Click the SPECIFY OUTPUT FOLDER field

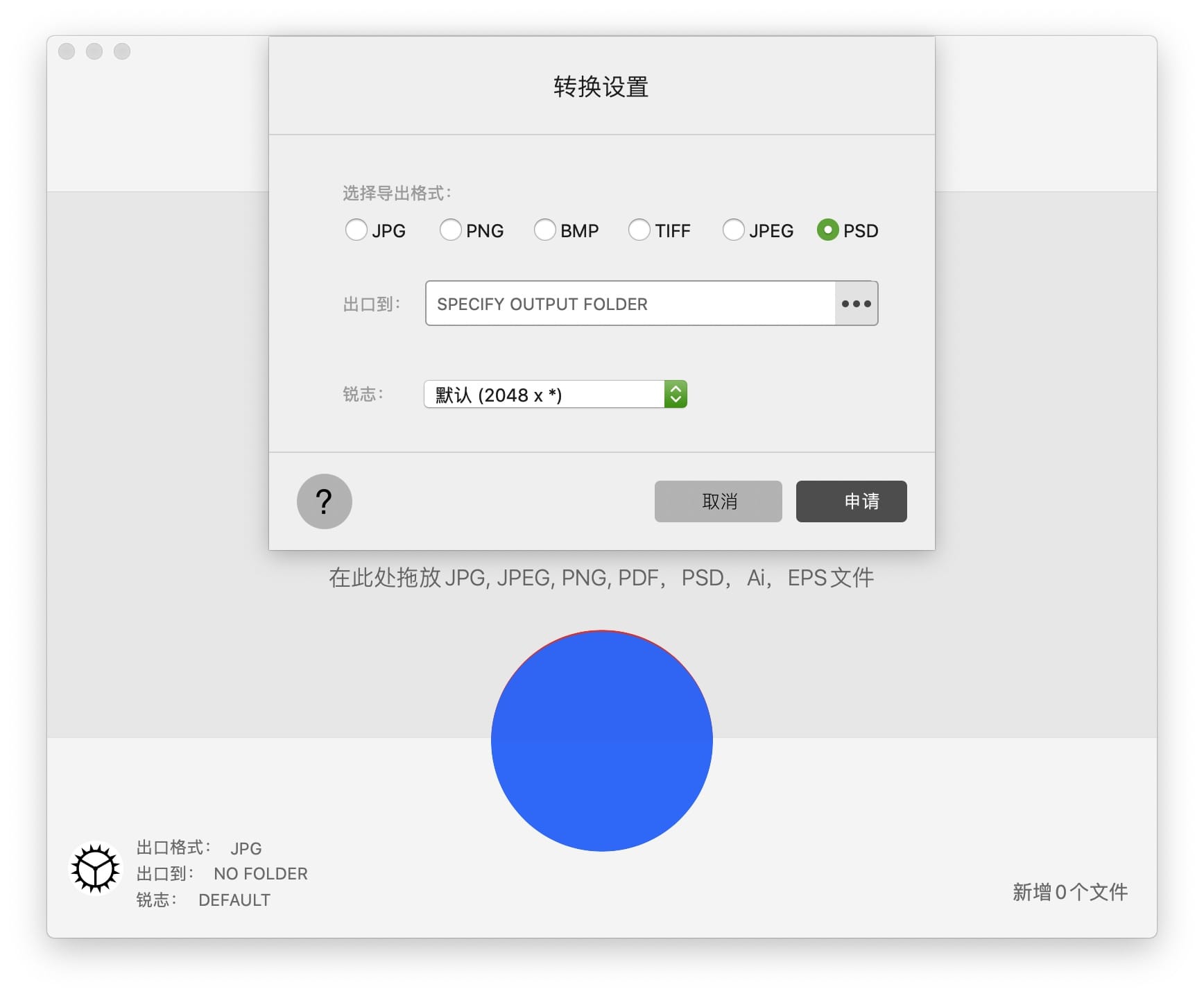pyautogui.click(x=630, y=304)
